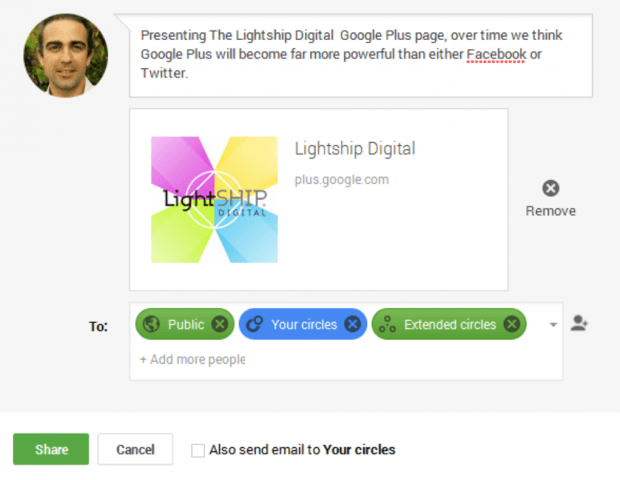Click the Lightship Digital logo thumbnail
620x480 pixels.
214,199
